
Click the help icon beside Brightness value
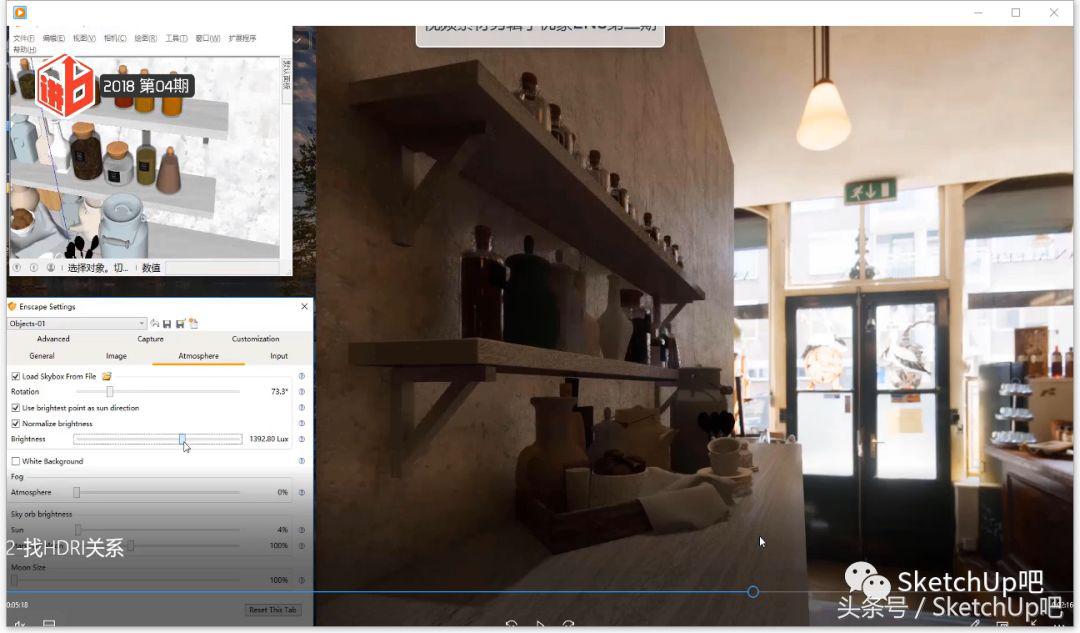coord(301,439)
